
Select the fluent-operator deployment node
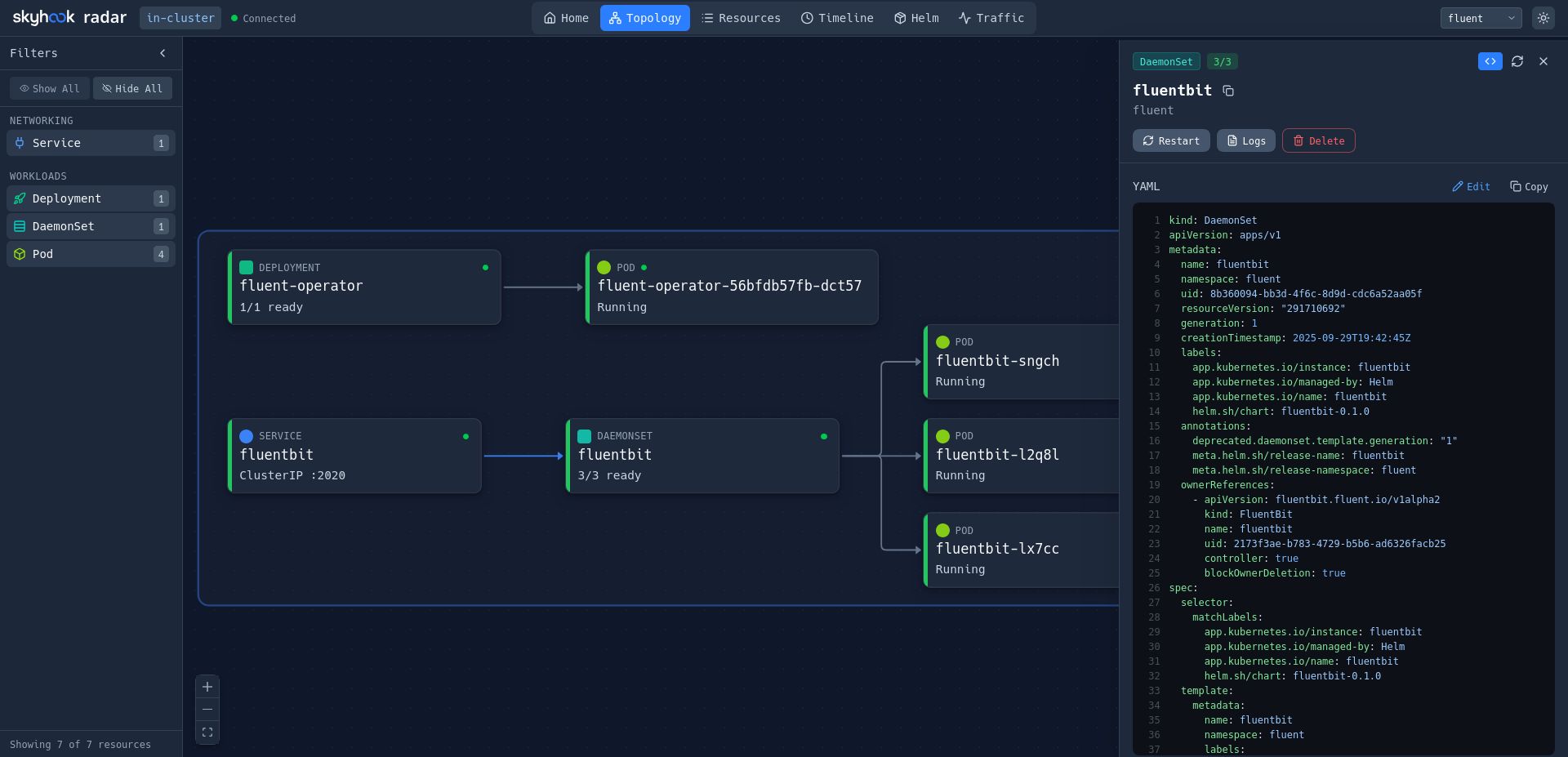364,287
